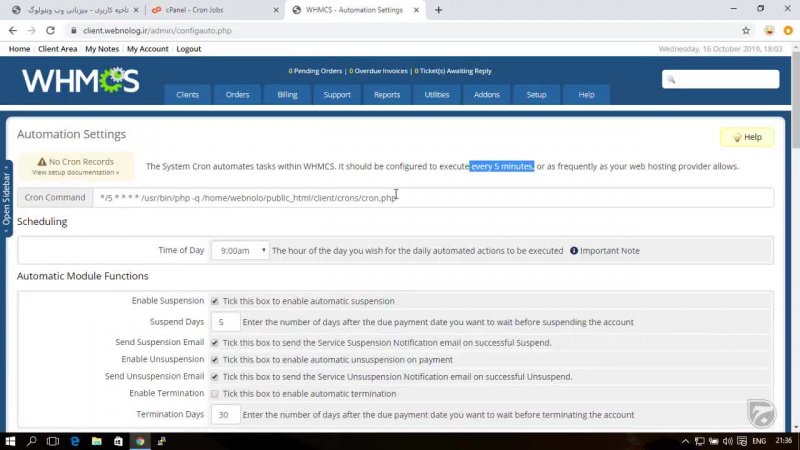Click the Home link
Viewport: 800px width, 450px height.
click(x=19, y=49)
